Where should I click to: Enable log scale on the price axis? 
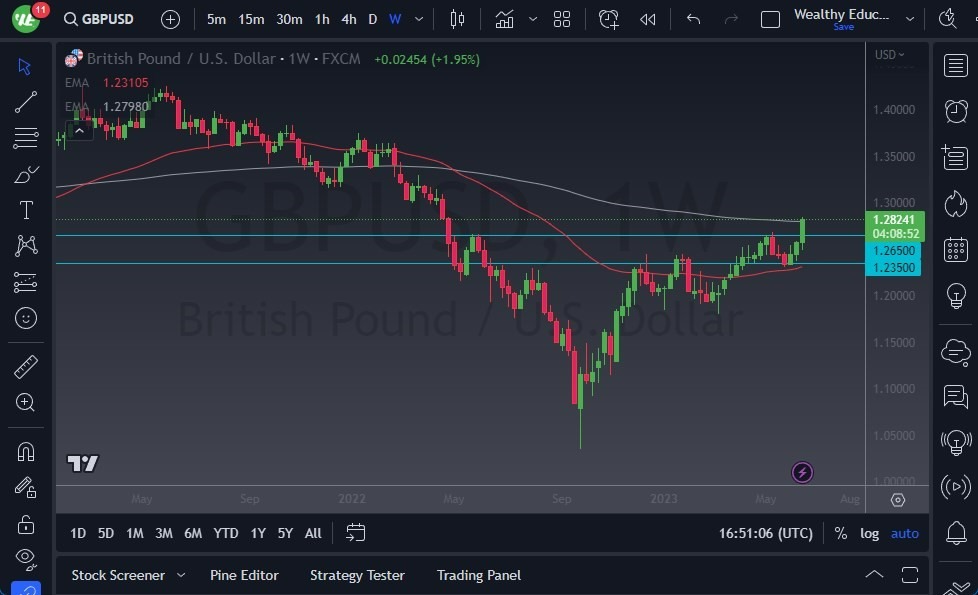click(x=869, y=533)
